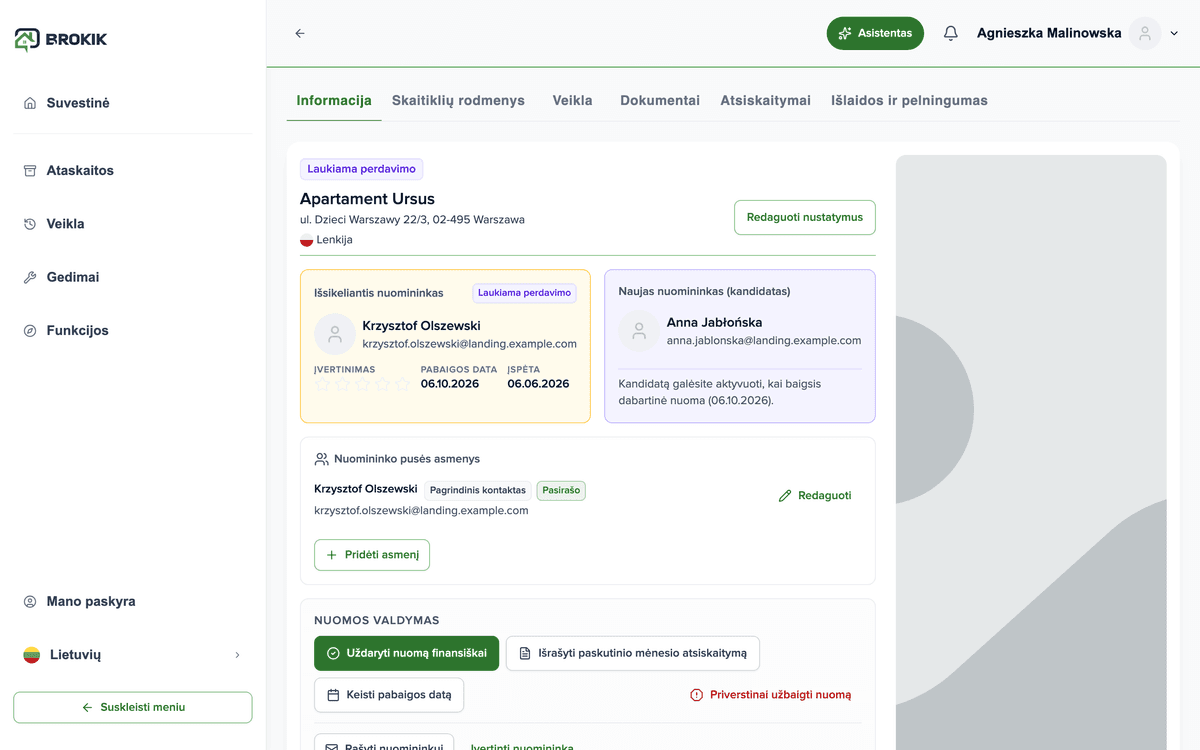Click the Apartament Ursus title
Image resolution: width=1200 pixels, height=750 pixels.
(x=367, y=199)
